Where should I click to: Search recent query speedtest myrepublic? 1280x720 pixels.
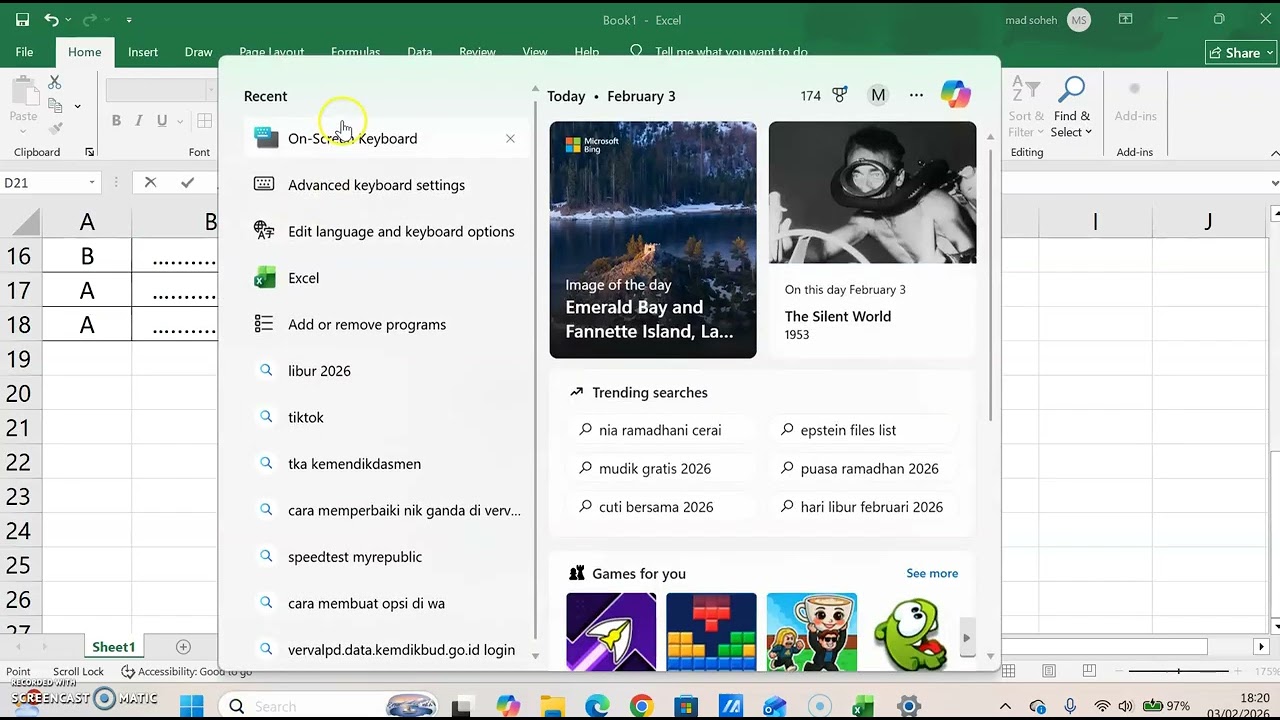pos(385,557)
